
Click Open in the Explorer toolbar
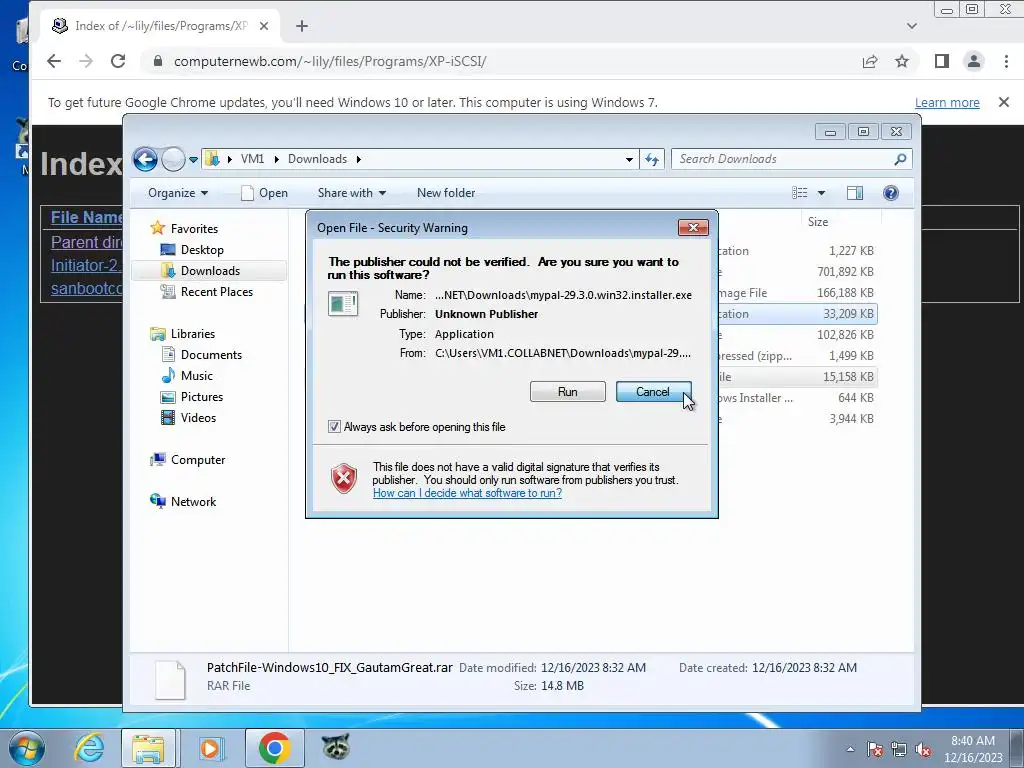tap(264, 193)
